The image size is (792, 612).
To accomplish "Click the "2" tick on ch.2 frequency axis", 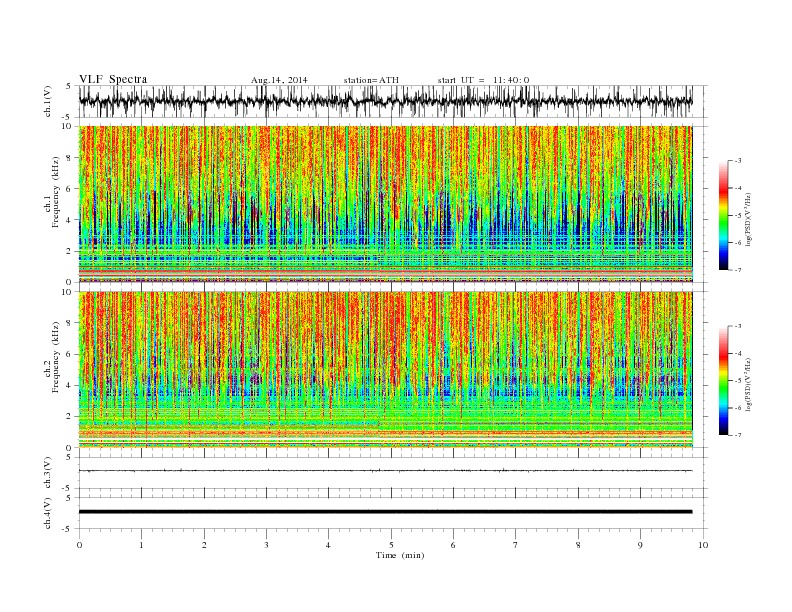I will tap(70, 417).
